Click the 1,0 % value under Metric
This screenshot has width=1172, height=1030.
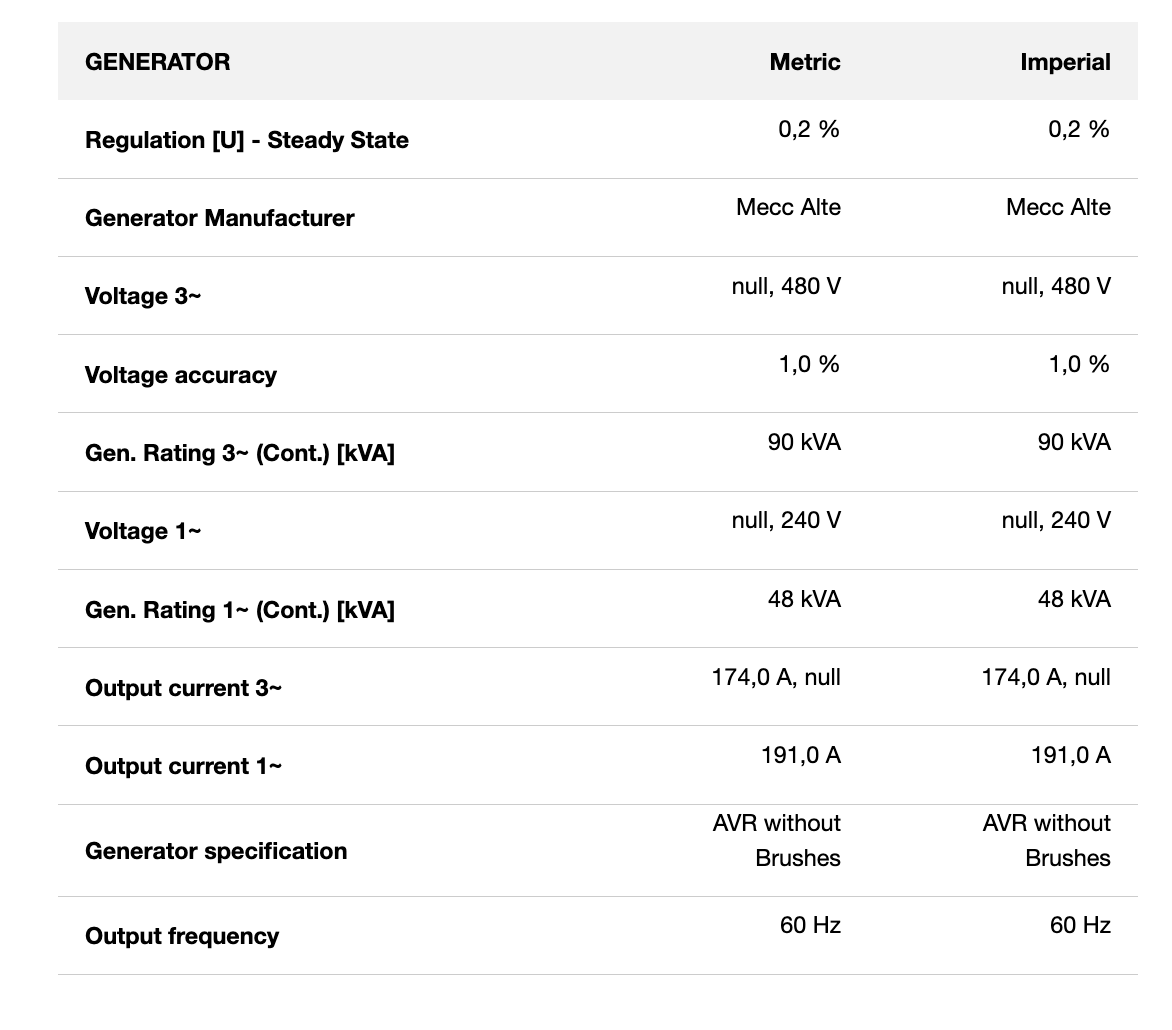pos(809,364)
